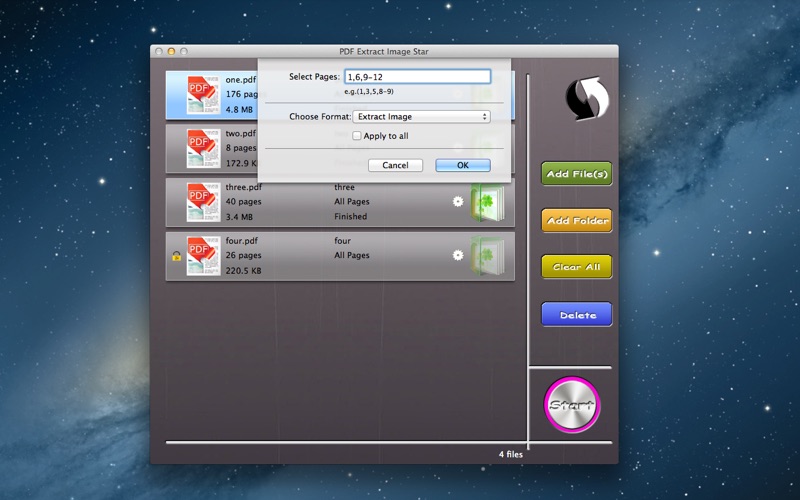Click output name 'four' in list
Viewport: 800px width, 500px height.
point(342,240)
